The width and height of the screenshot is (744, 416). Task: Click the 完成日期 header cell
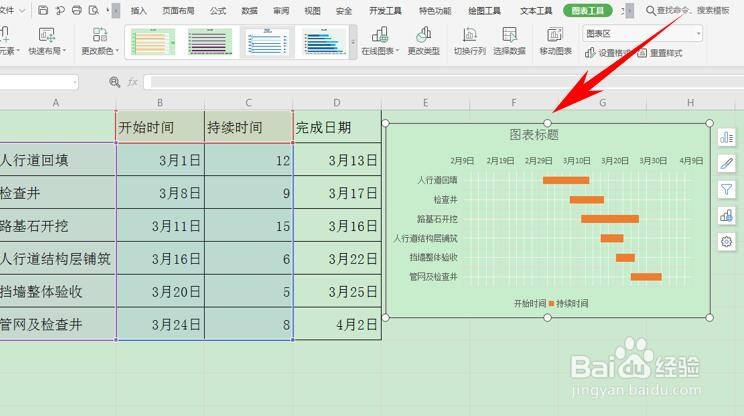(337, 127)
